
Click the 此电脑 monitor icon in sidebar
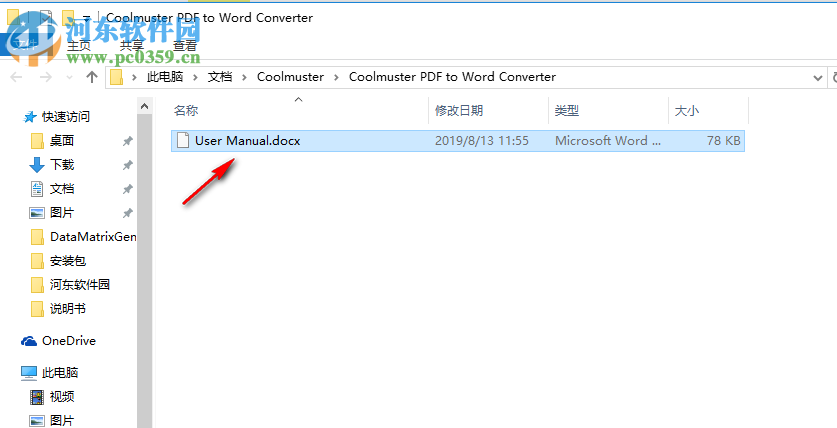click(x=28, y=372)
